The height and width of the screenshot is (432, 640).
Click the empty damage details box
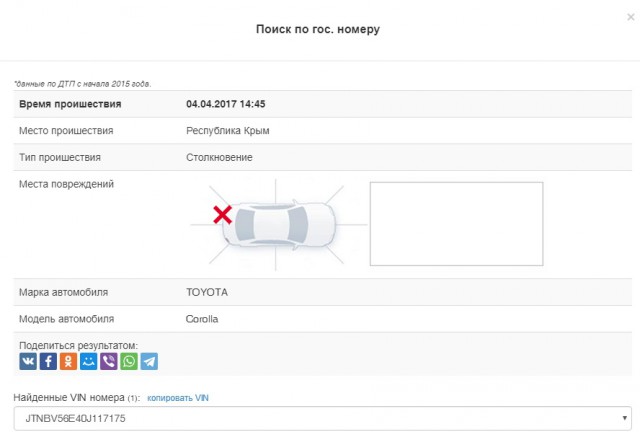point(456,224)
